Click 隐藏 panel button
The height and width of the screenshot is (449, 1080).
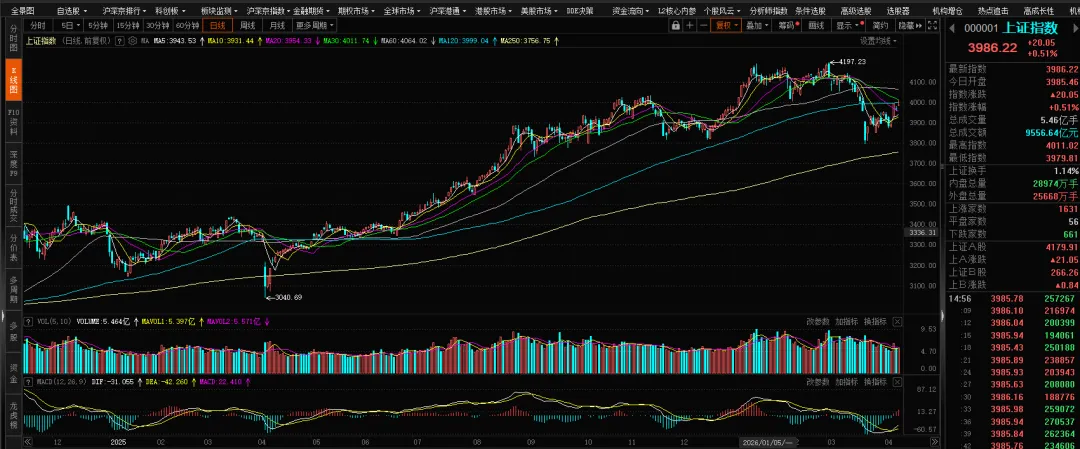coord(910,25)
